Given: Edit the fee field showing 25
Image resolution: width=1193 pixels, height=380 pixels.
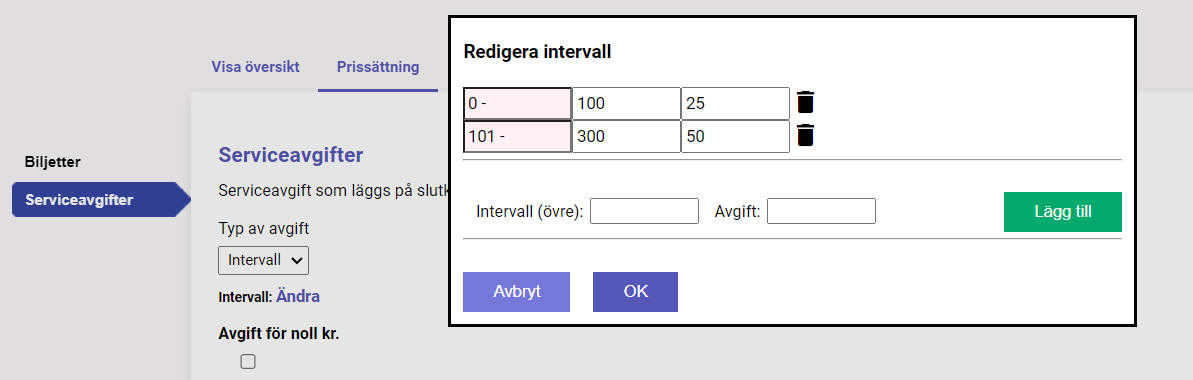Looking at the screenshot, I should coord(735,104).
